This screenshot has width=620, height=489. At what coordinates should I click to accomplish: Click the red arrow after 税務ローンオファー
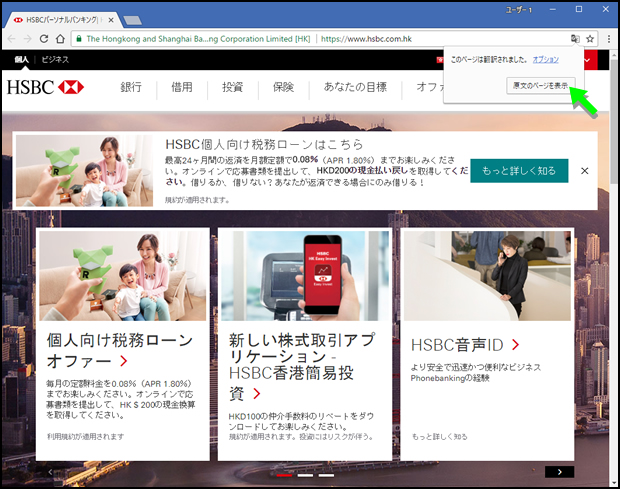[124, 361]
